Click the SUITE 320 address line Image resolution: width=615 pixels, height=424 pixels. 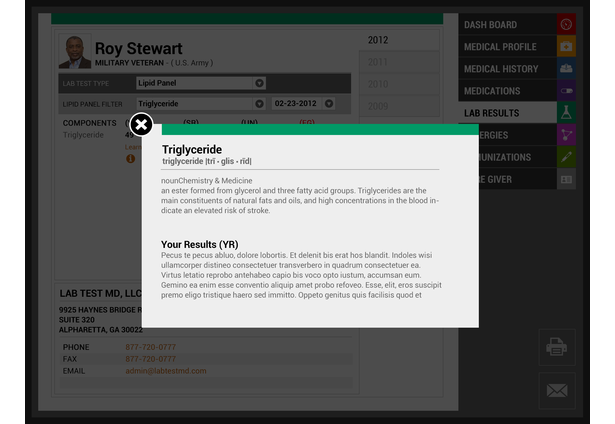point(76,320)
